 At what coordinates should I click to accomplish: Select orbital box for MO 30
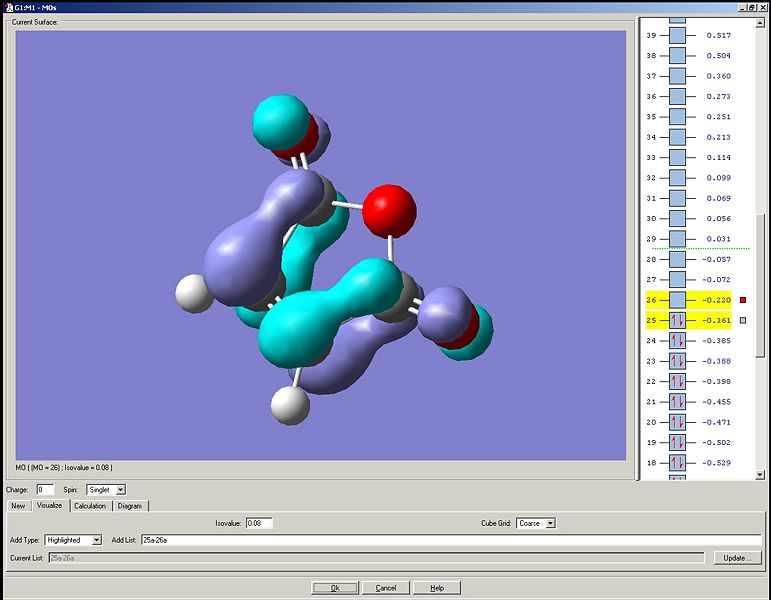[x=677, y=218]
